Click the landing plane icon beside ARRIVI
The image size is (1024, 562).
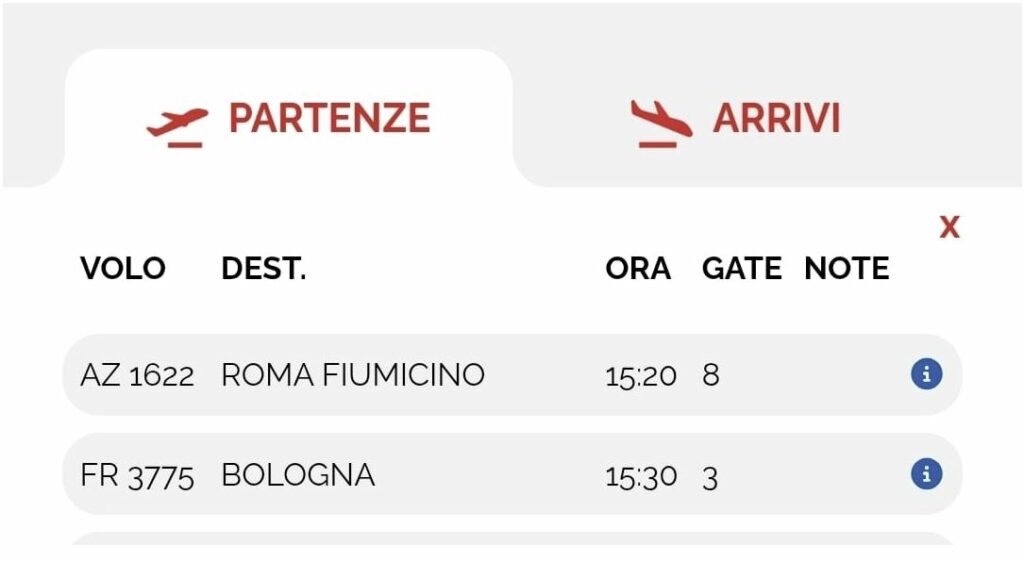[660, 124]
